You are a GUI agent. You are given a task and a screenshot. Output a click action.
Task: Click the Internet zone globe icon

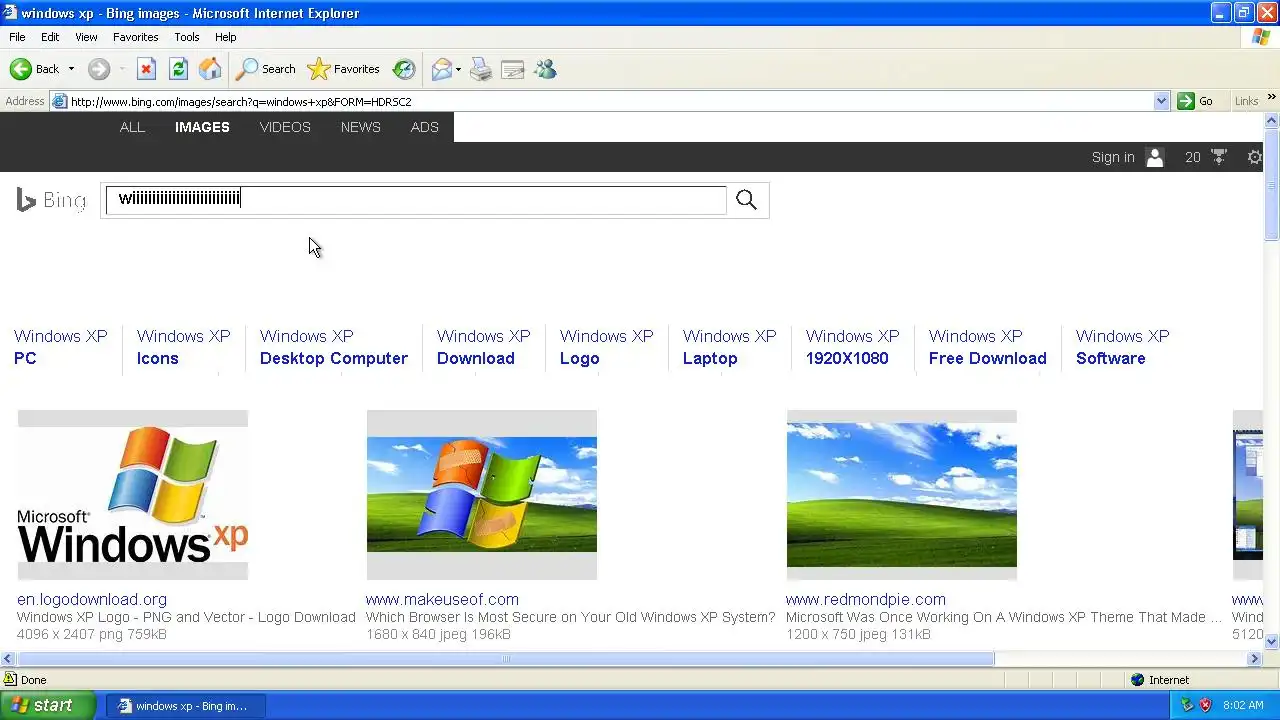click(1137, 680)
